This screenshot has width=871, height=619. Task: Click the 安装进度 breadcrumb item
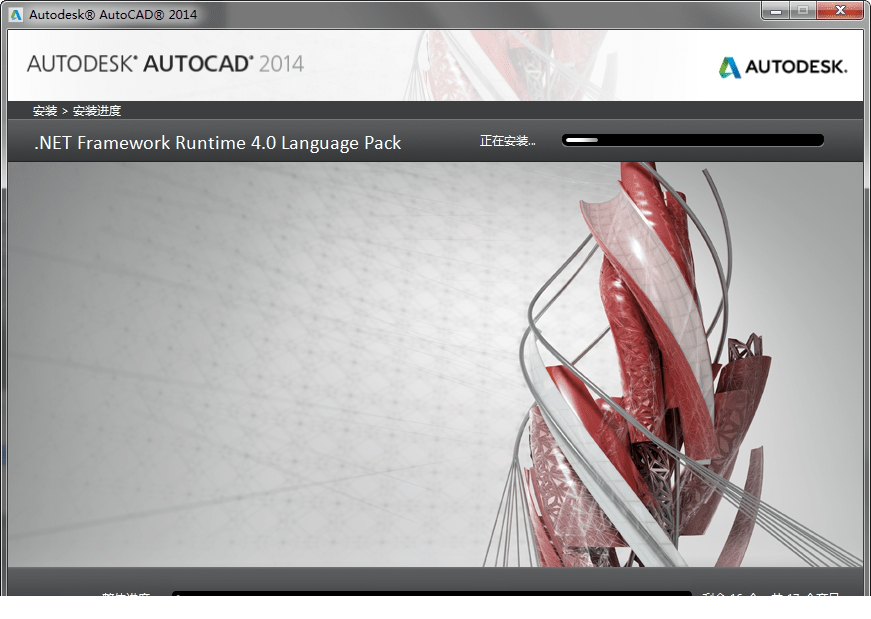click(97, 111)
